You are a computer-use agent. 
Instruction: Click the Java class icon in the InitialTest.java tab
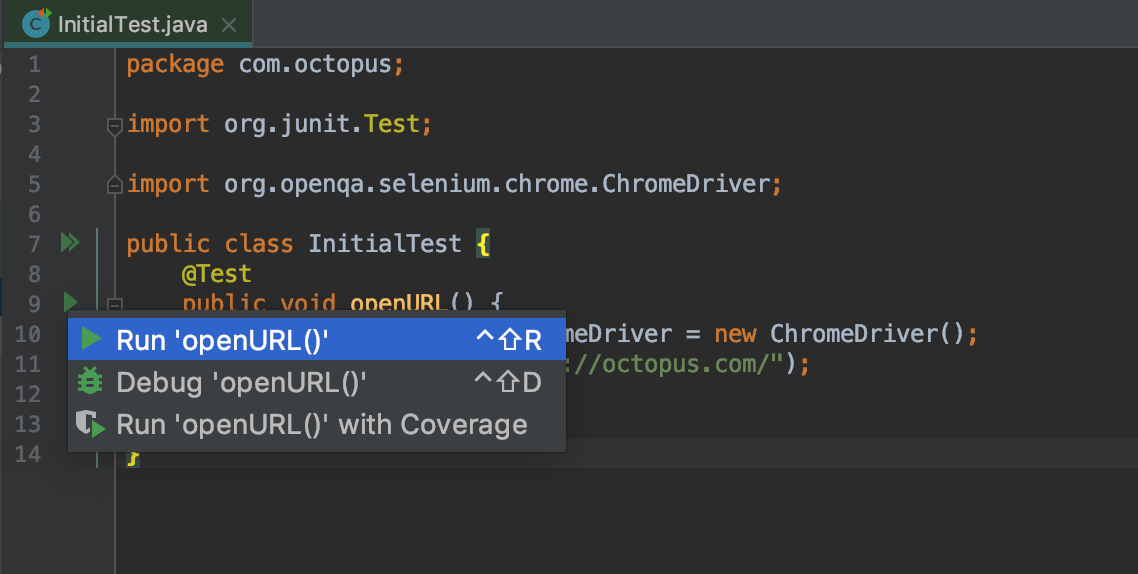37,24
